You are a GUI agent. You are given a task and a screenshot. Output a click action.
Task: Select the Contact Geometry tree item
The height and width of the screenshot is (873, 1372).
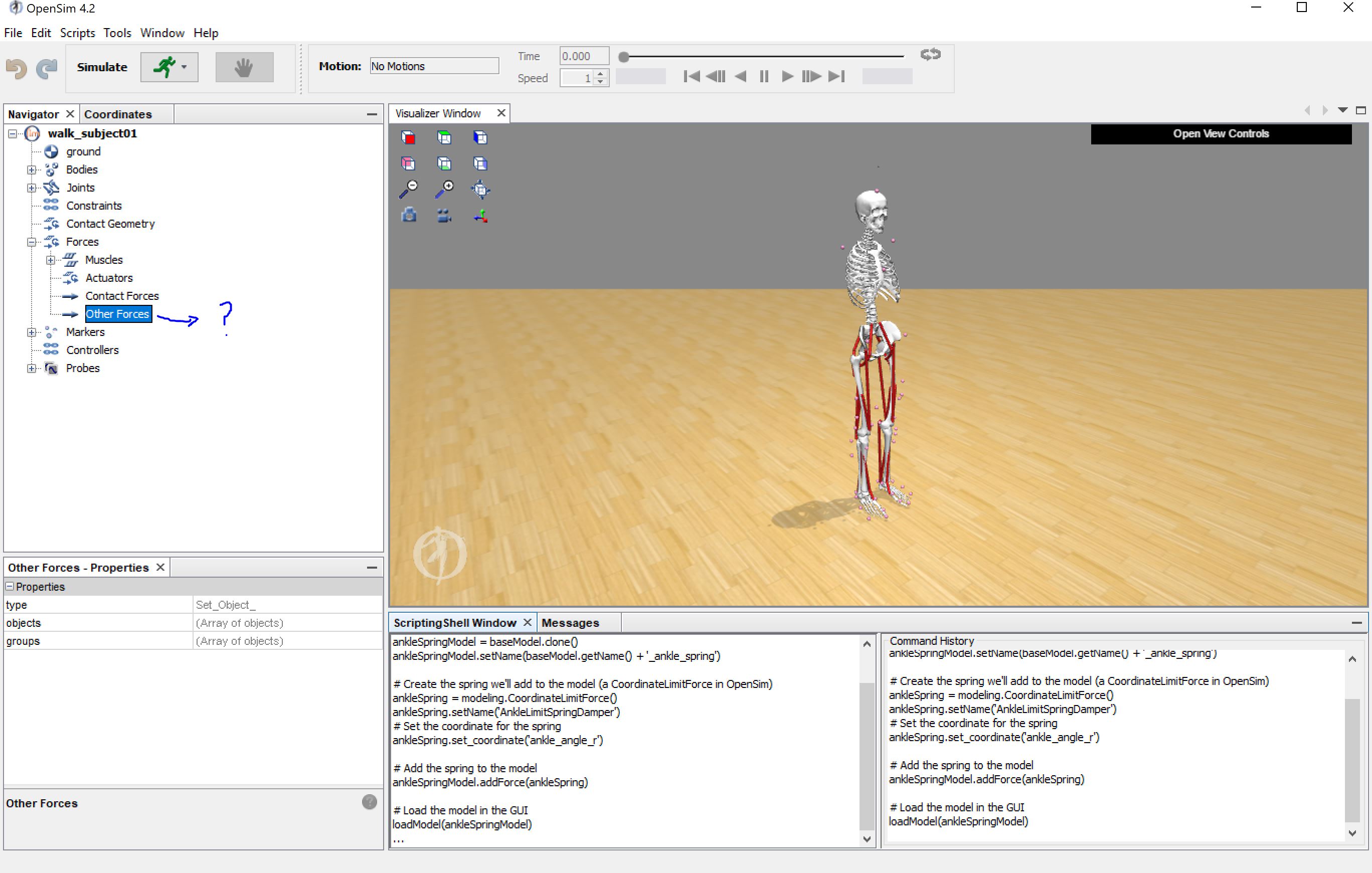110,224
